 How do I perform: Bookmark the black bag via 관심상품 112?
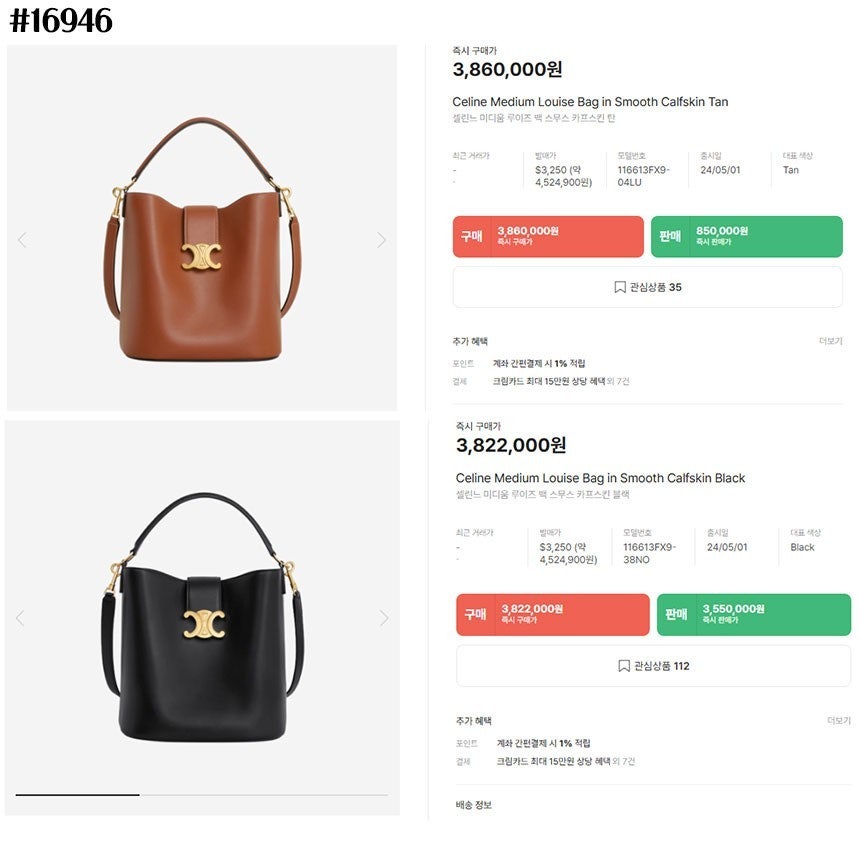pyautogui.click(x=653, y=666)
